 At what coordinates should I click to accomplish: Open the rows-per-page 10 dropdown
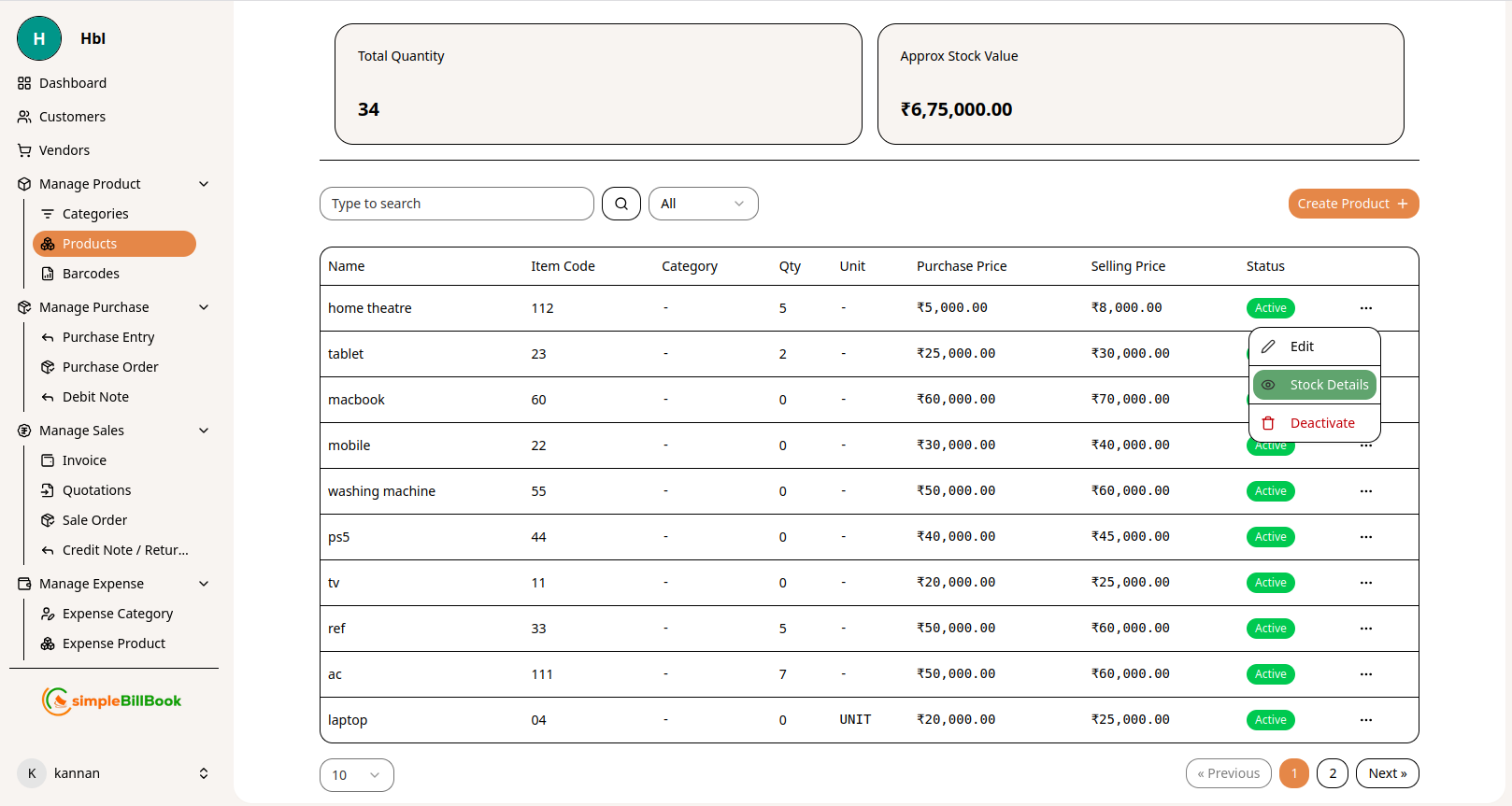coord(356,775)
